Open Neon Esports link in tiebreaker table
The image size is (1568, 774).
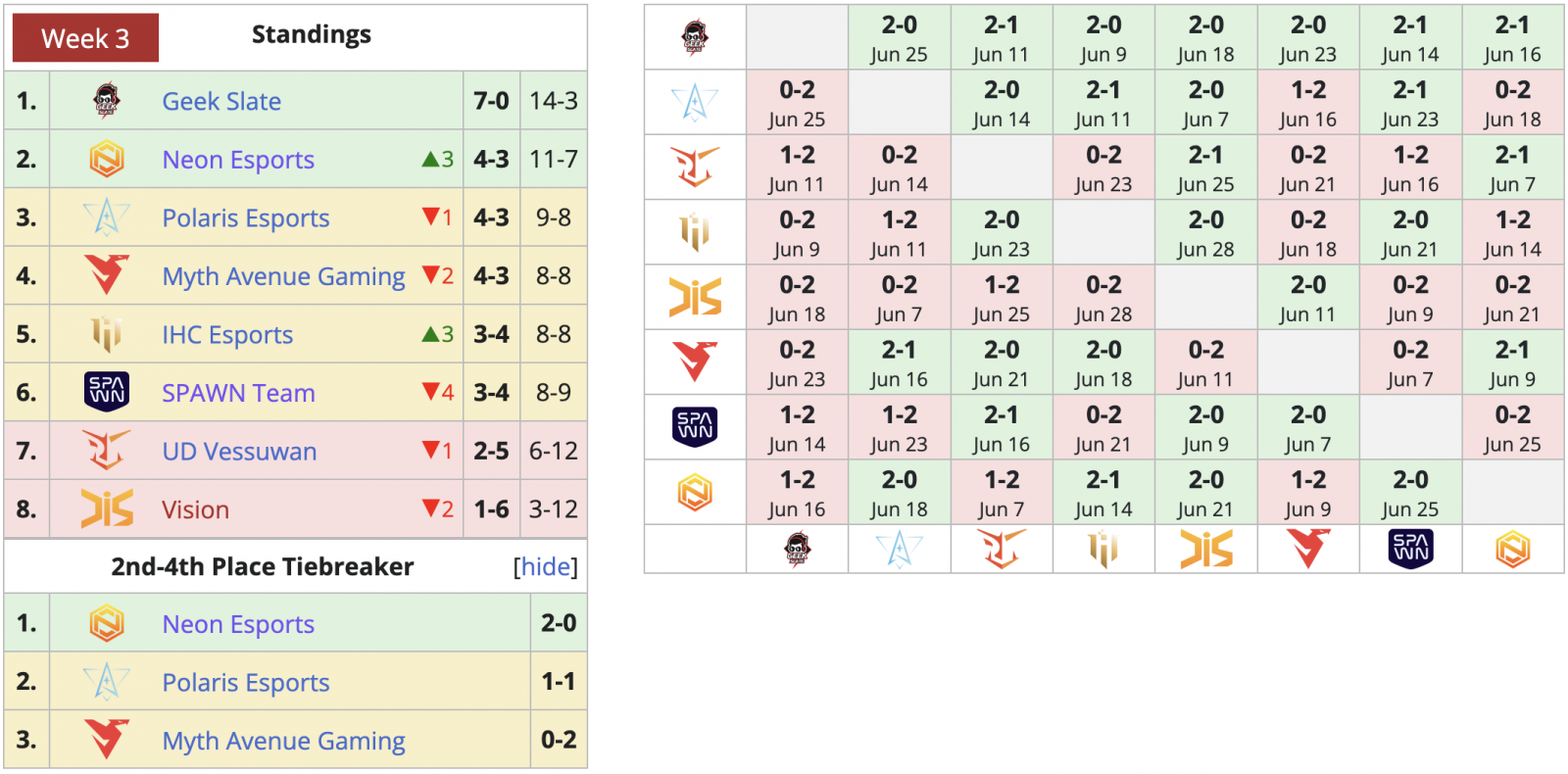pos(238,624)
